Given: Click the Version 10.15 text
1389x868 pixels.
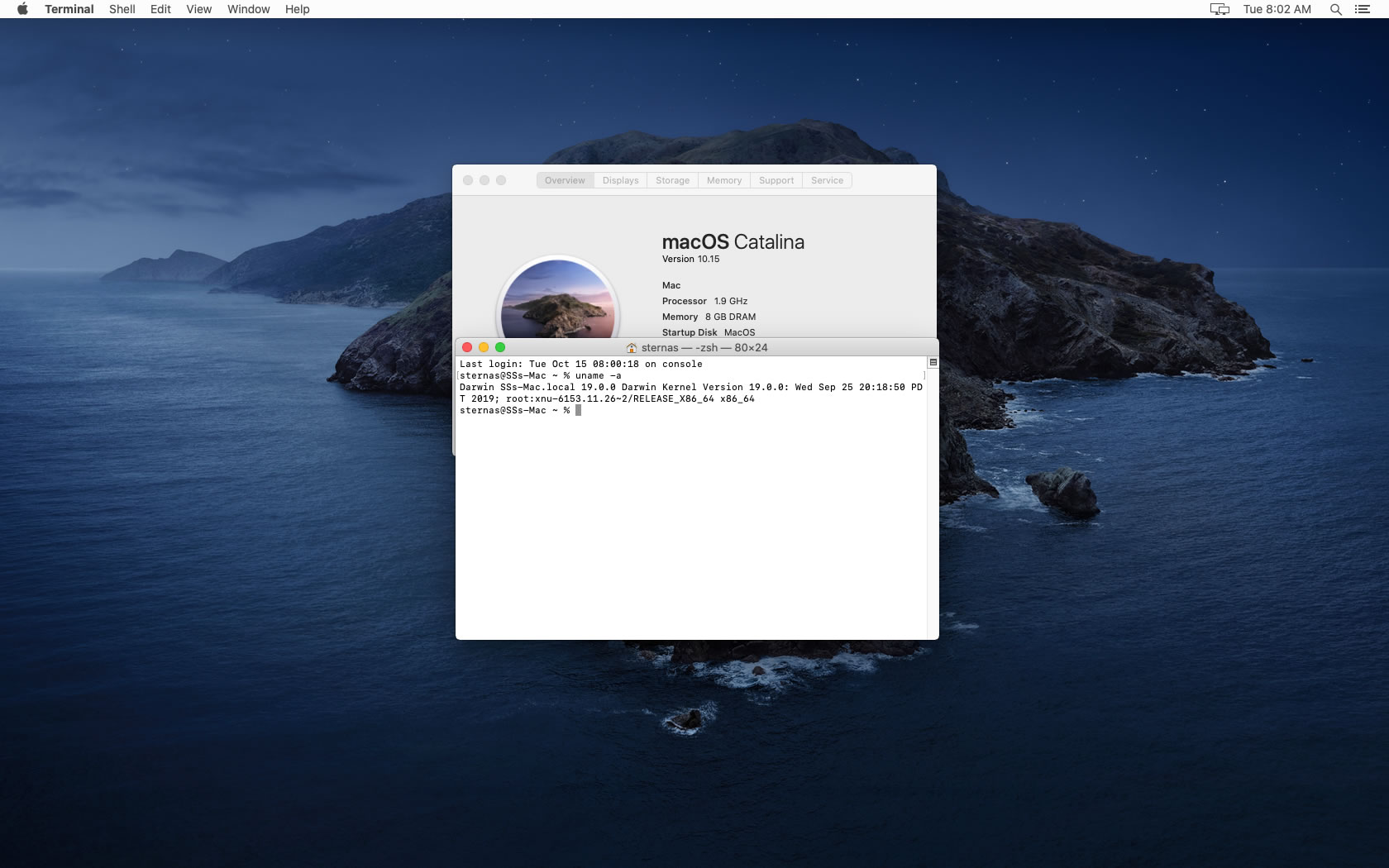Looking at the screenshot, I should tap(690, 259).
